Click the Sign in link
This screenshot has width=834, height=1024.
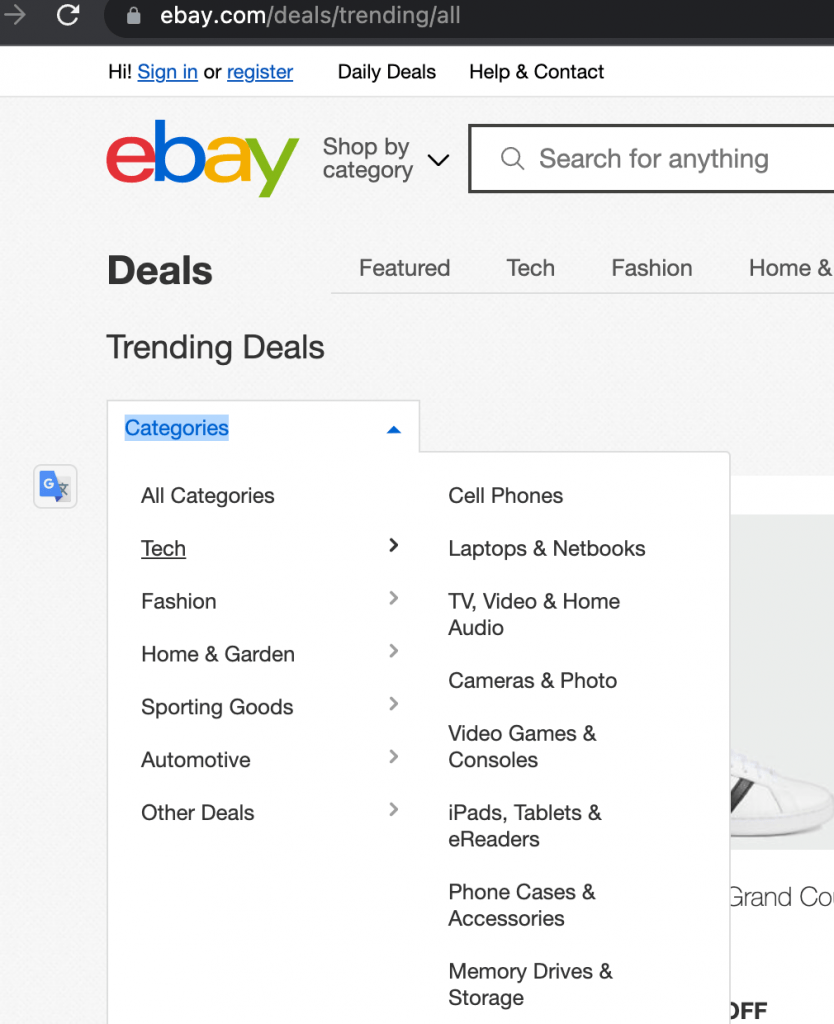167,72
